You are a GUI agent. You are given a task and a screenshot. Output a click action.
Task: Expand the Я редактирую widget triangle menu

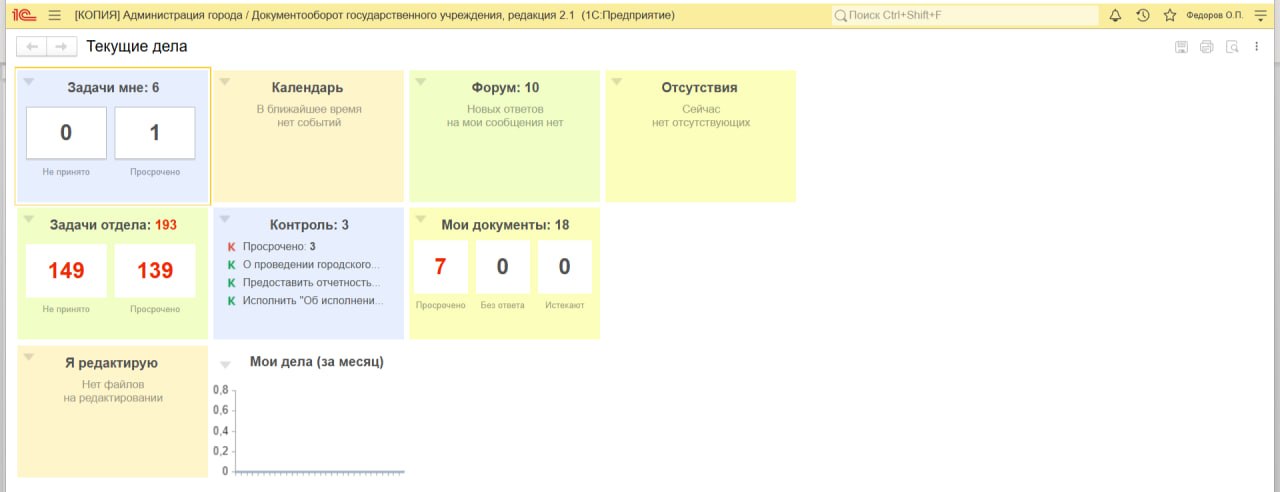(x=29, y=357)
